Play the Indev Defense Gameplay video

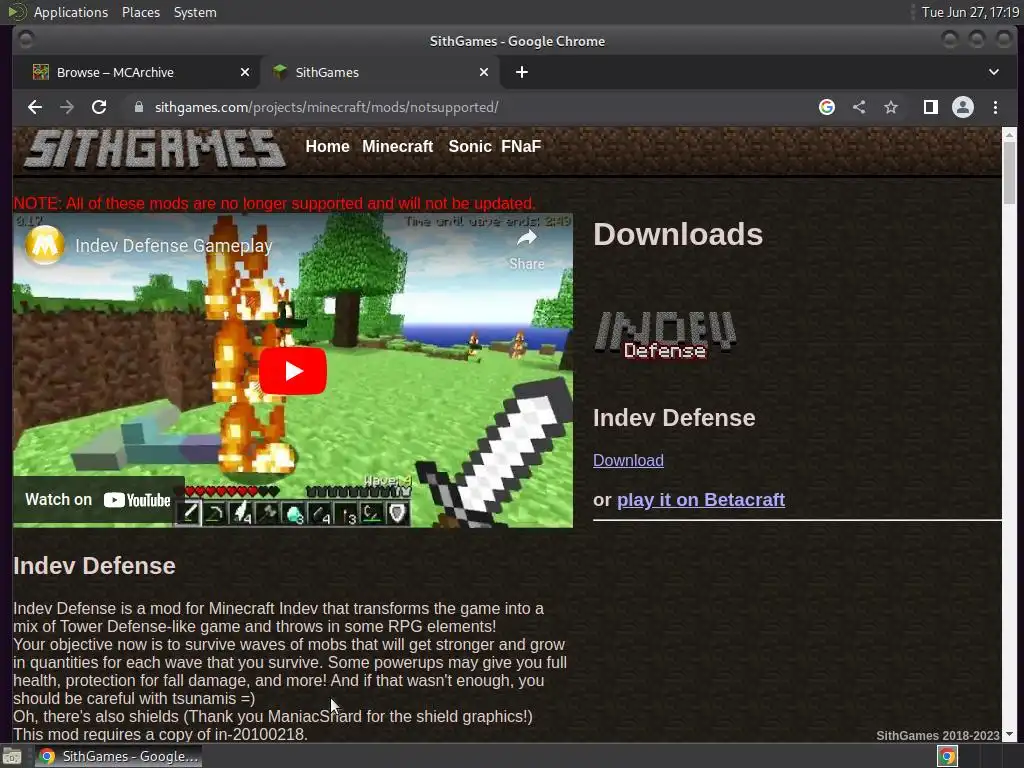293,371
